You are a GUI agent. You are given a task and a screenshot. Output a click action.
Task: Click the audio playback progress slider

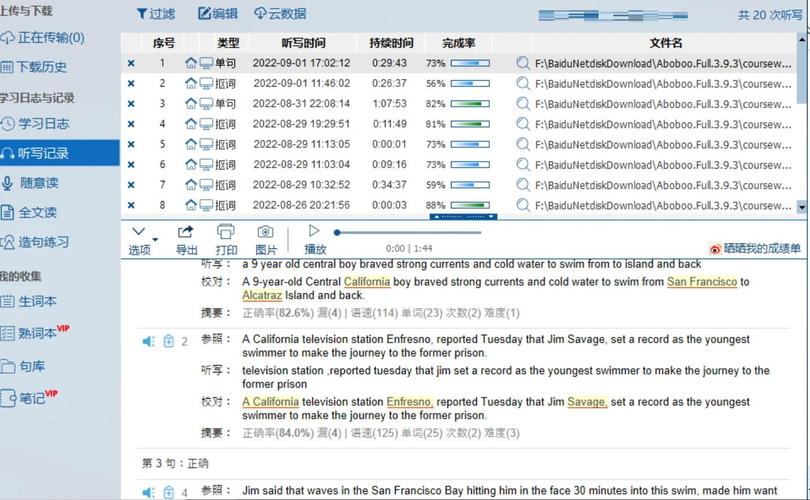pos(408,232)
